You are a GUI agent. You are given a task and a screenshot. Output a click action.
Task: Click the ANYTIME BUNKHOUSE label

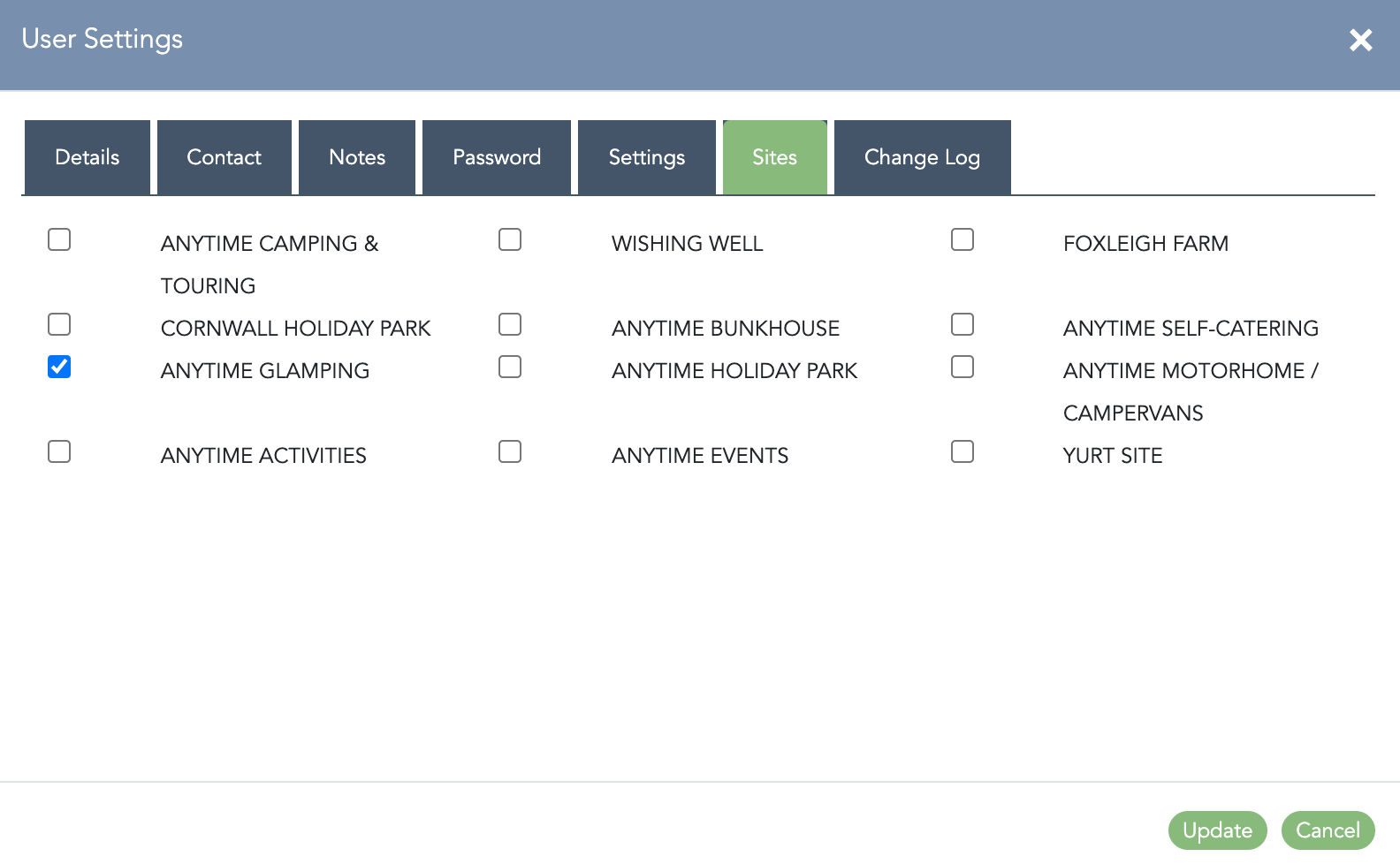[726, 329]
